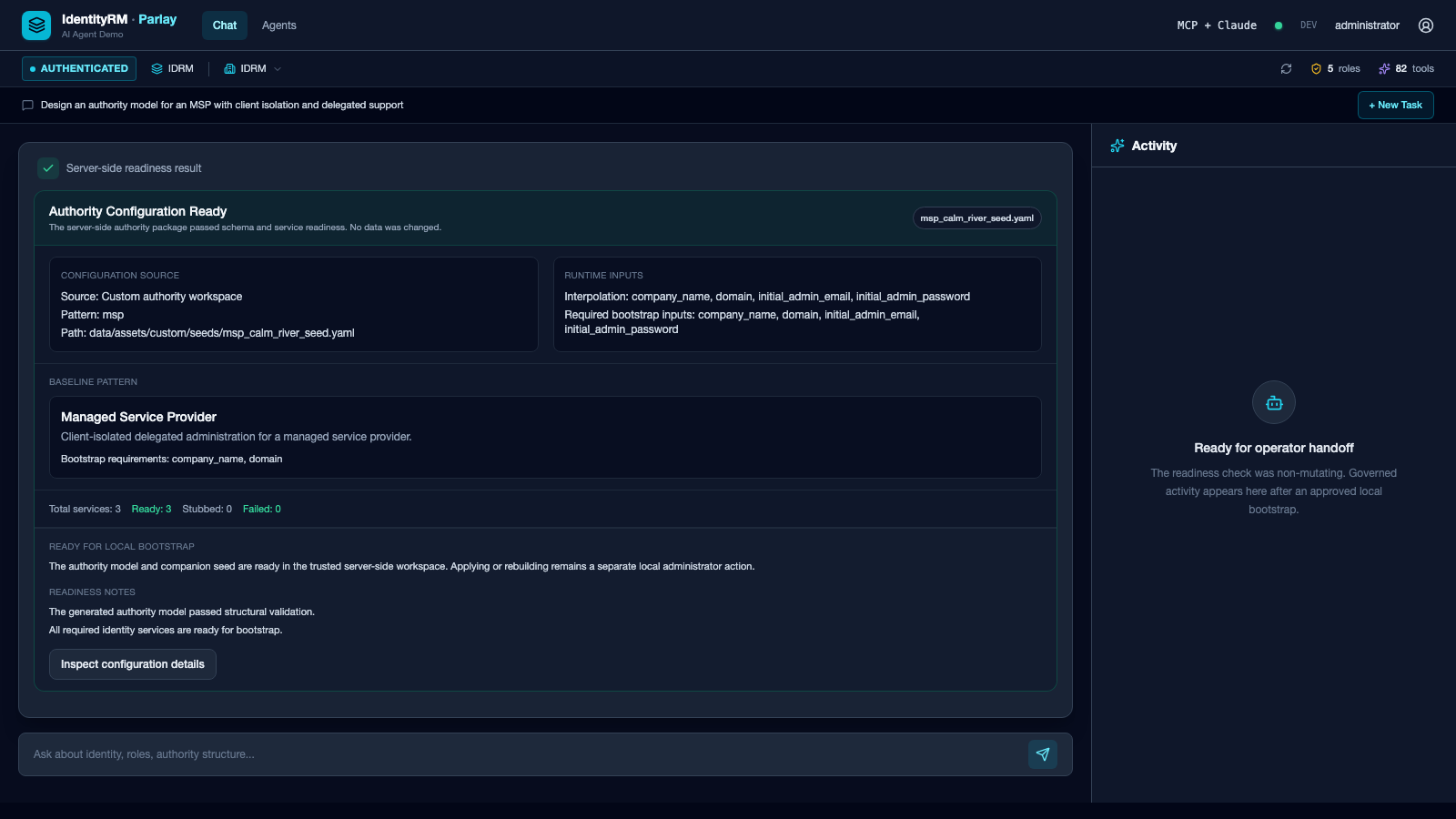Click the IdentityRM stacked-layers logo
Viewport: 1456px width, 819px height.
tap(36, 25)
